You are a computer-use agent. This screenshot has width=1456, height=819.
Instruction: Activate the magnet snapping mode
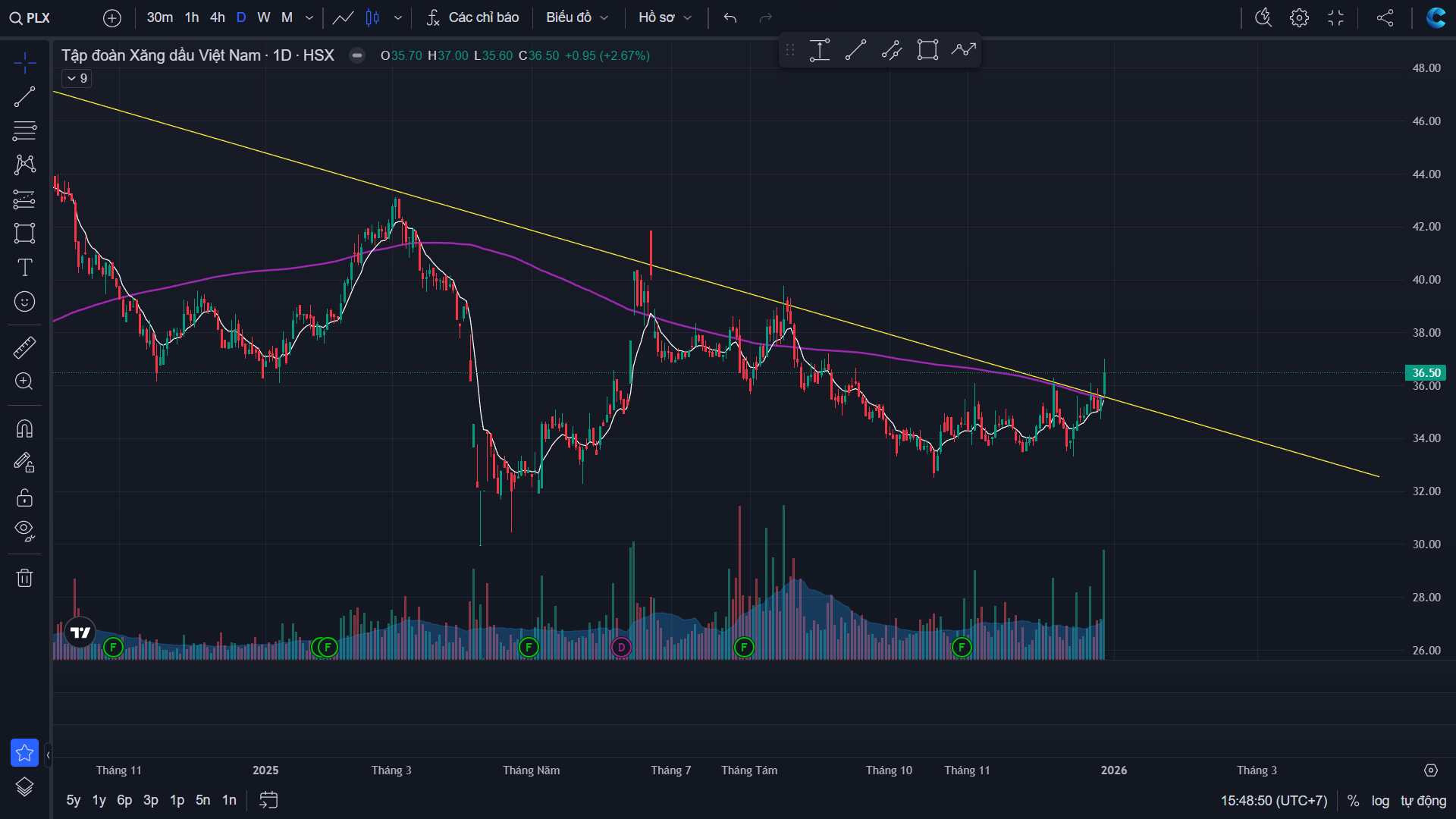point(24,429)
